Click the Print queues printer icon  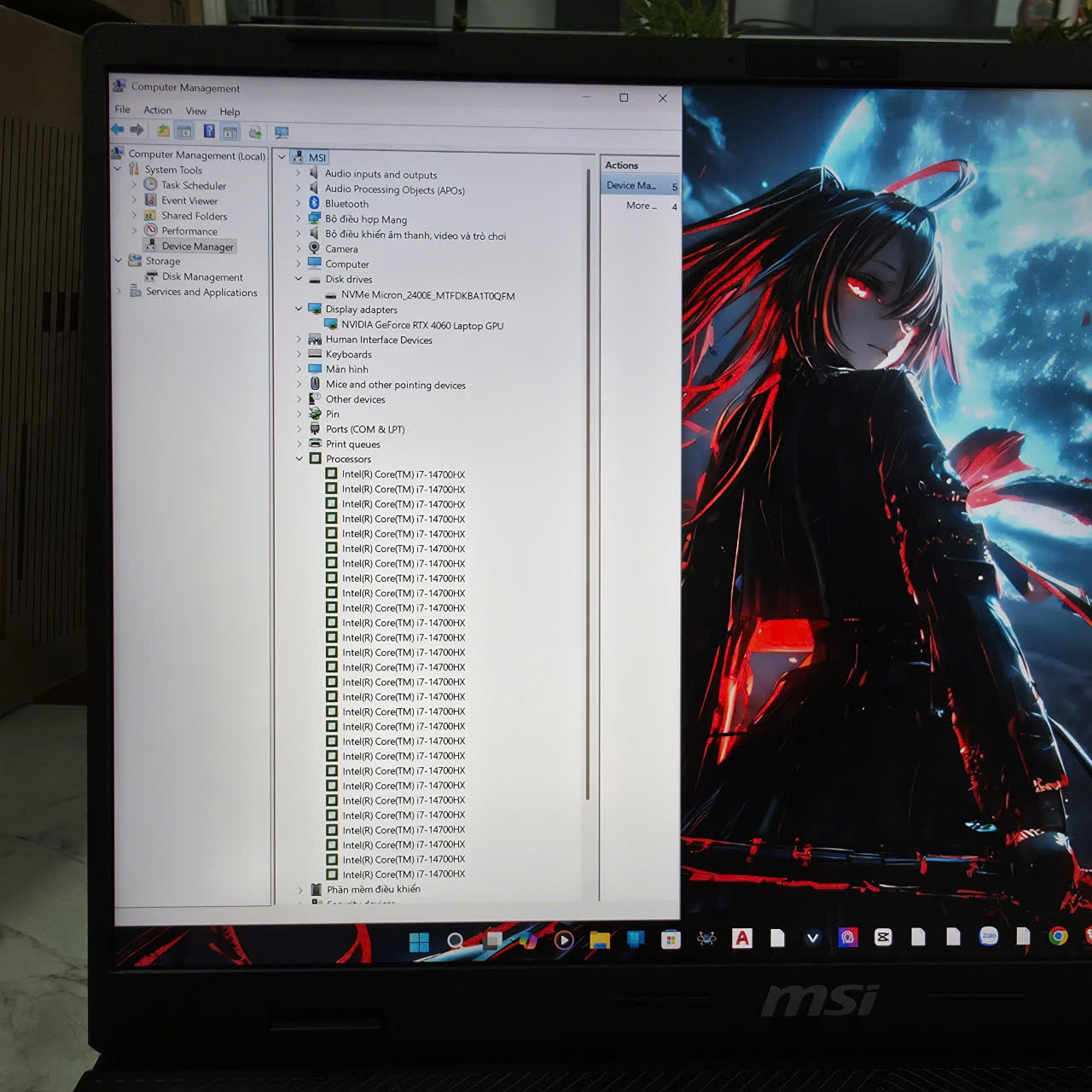coord(315,444)
